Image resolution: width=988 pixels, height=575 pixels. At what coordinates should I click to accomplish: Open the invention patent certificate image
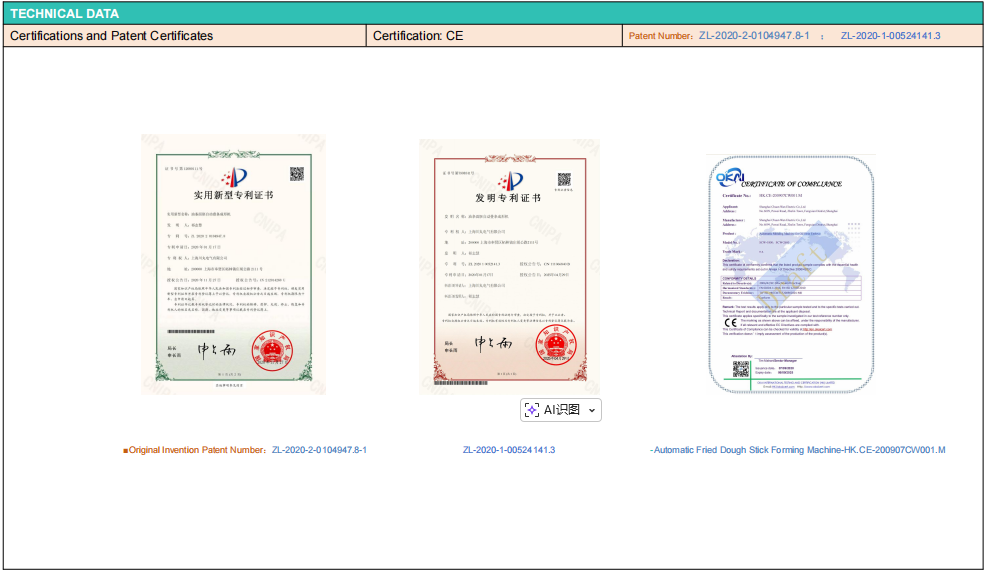(510, 266)
